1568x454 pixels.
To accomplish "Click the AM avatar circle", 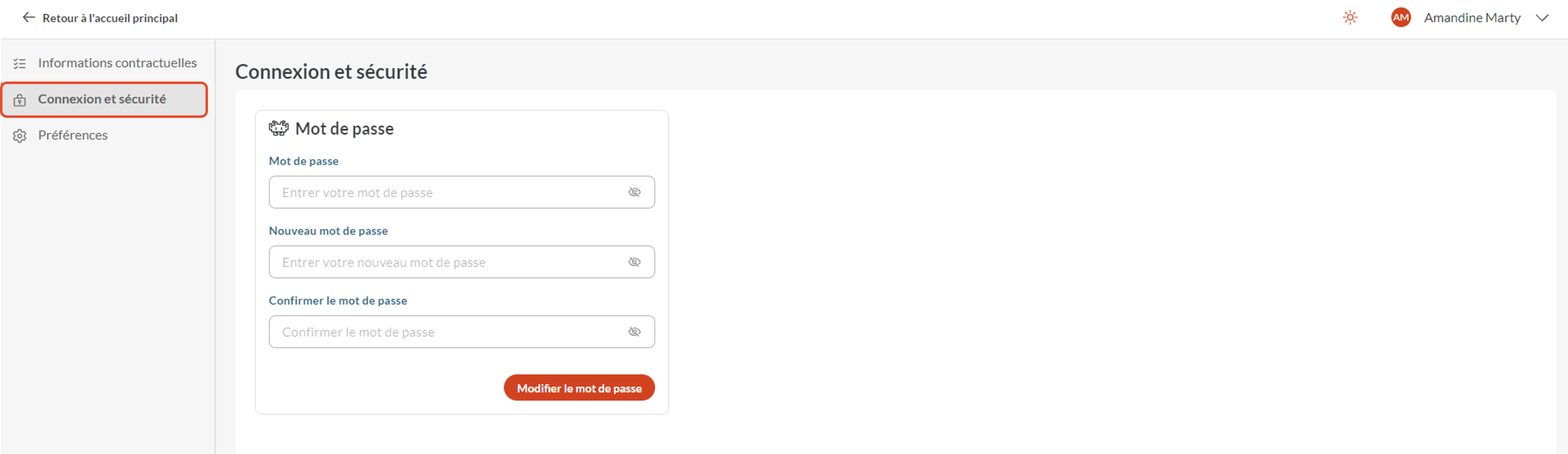I will tap(1401, 18).
